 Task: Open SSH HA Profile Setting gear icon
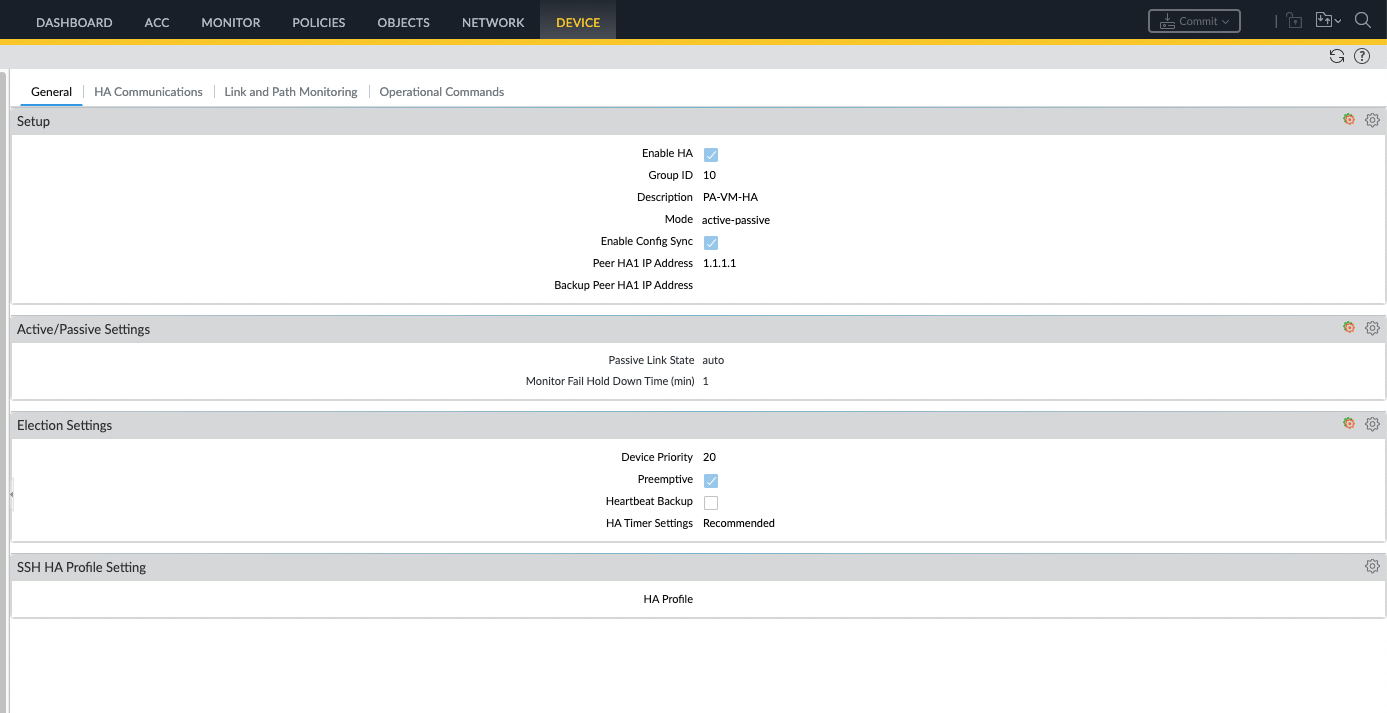[x=1372, y=566]
